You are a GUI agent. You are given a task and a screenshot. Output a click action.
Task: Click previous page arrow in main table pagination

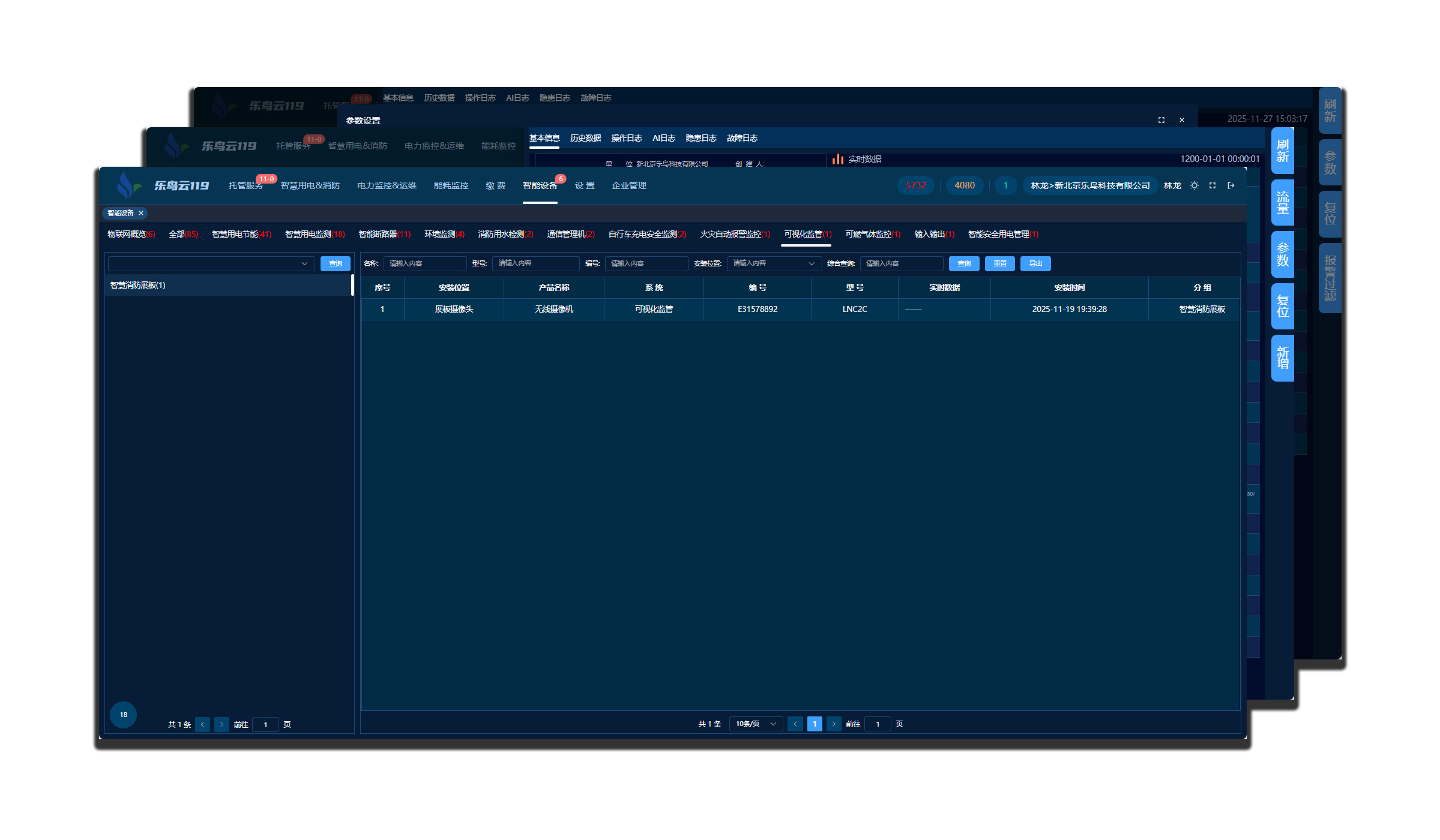pyautogui.click(x=795, y=724)
